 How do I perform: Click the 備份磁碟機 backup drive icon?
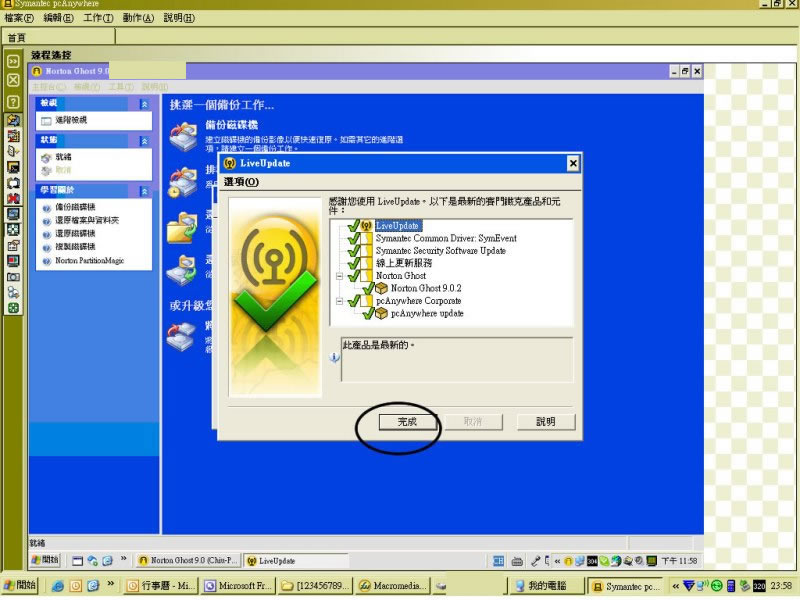pyautogui.click(x=183, y=134)
